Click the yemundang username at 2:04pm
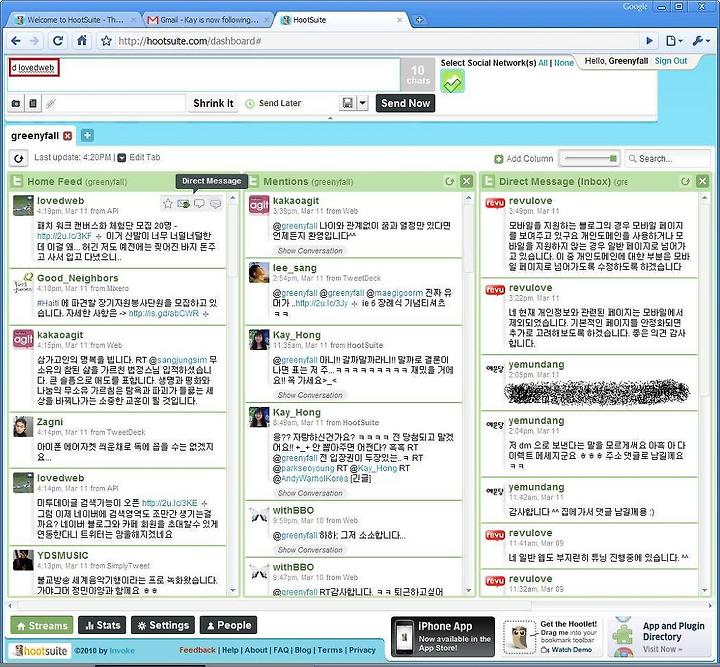 536,421
